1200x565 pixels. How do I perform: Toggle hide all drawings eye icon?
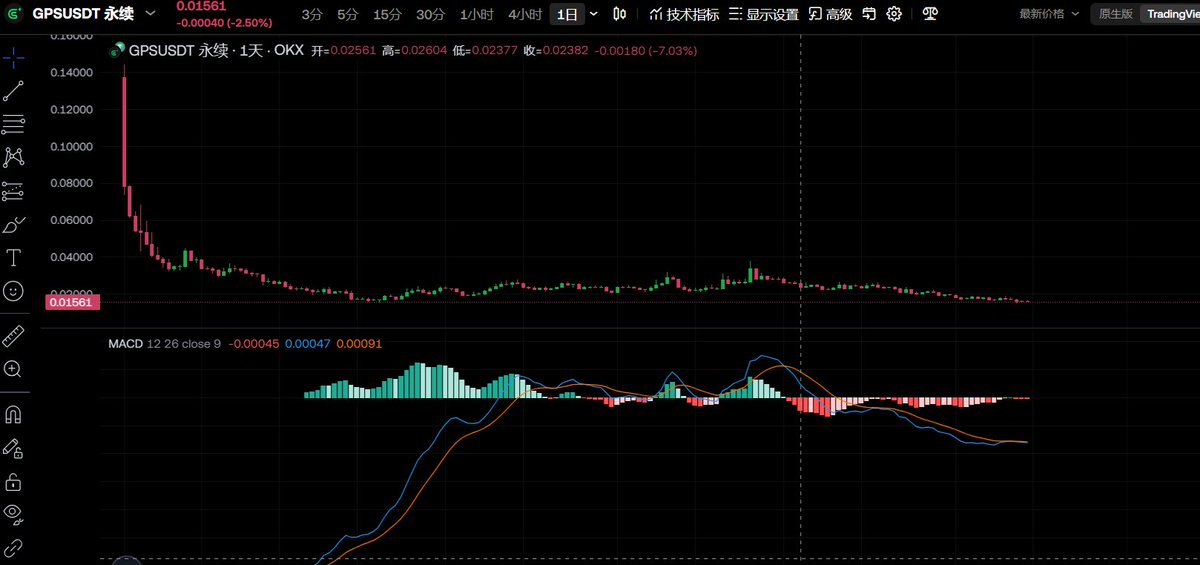[14, 514]
